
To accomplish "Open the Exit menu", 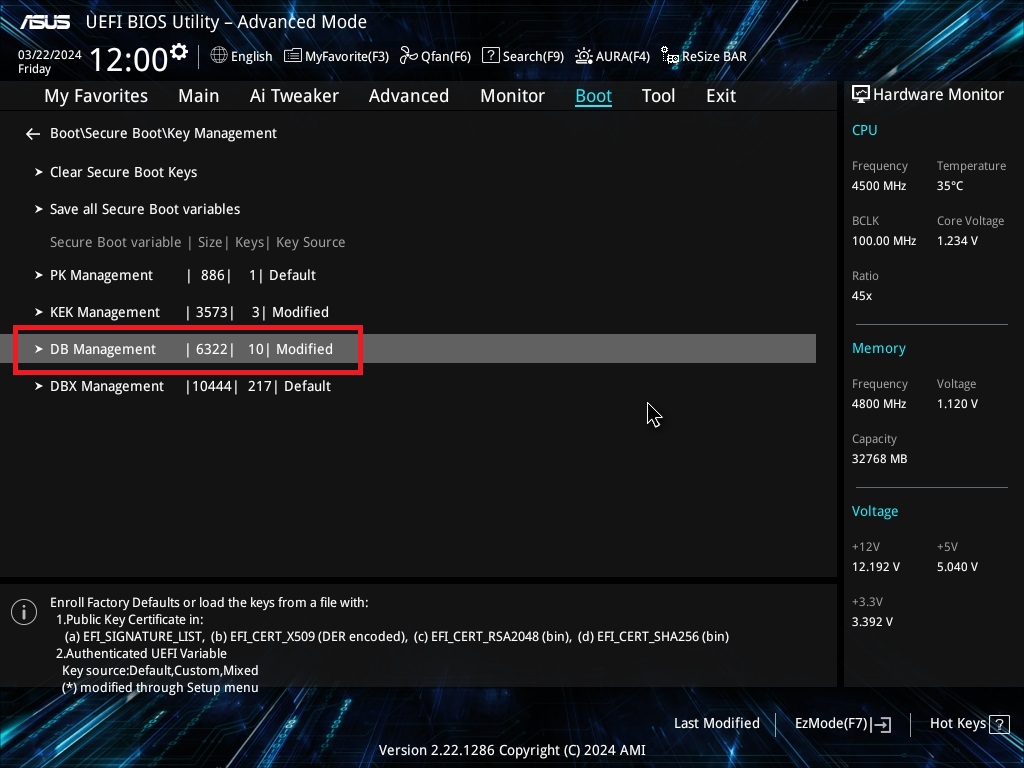I will [720, 95].
